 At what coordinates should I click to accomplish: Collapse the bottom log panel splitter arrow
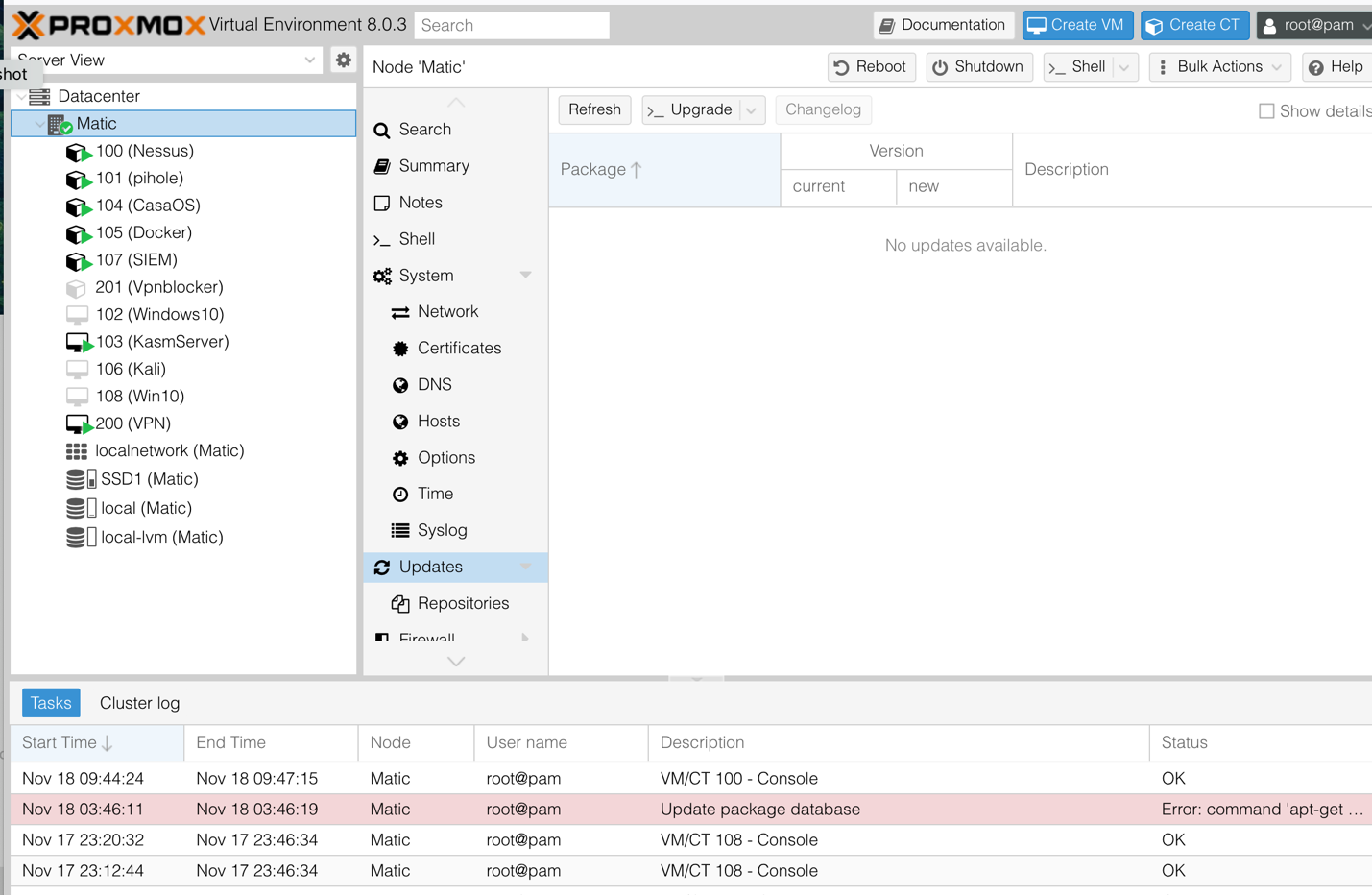click(696, 679)
